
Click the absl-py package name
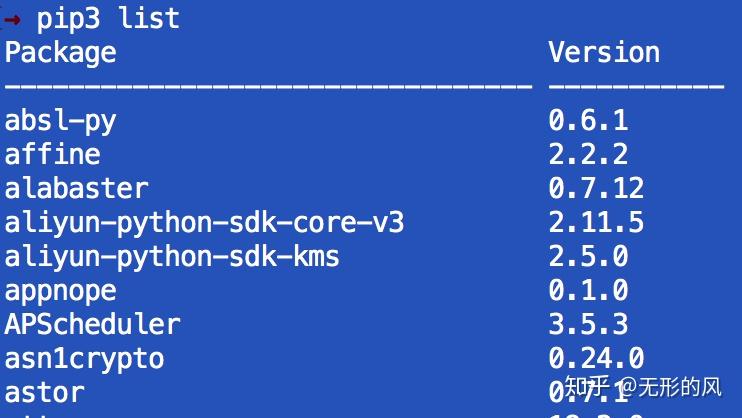61,121
